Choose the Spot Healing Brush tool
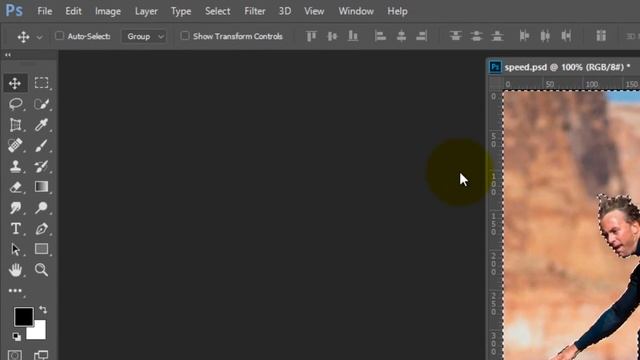 tap(16, 146)
